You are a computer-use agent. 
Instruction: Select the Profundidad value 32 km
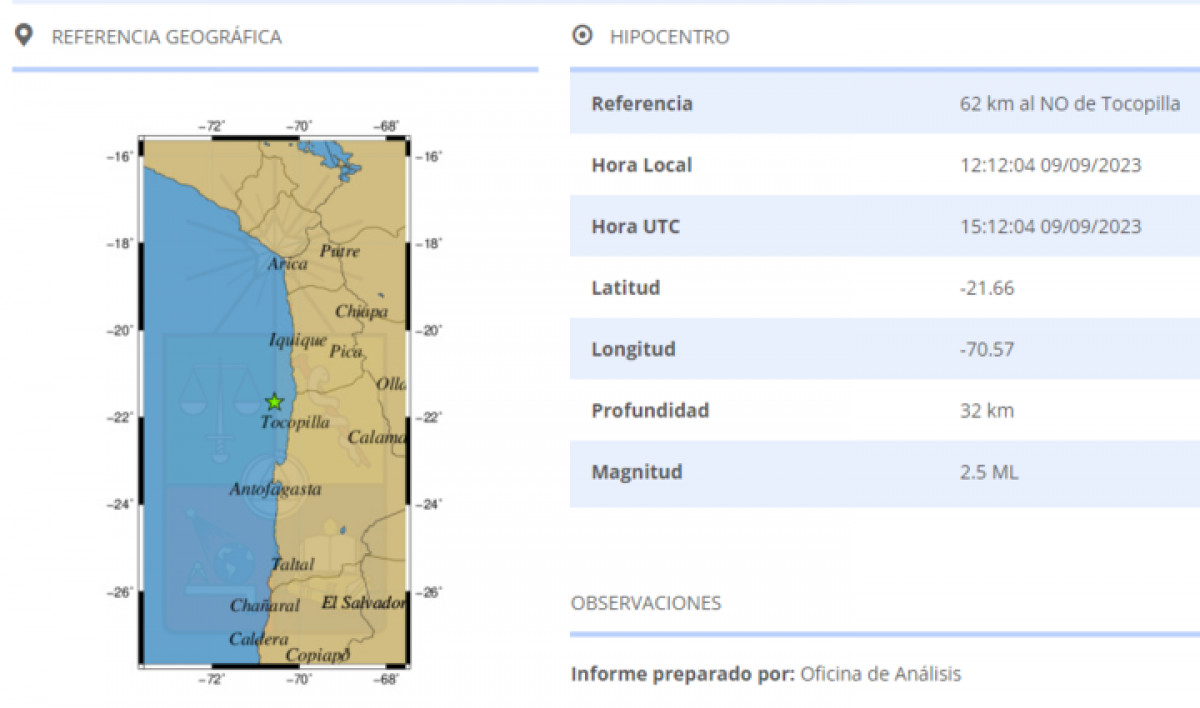986,411
